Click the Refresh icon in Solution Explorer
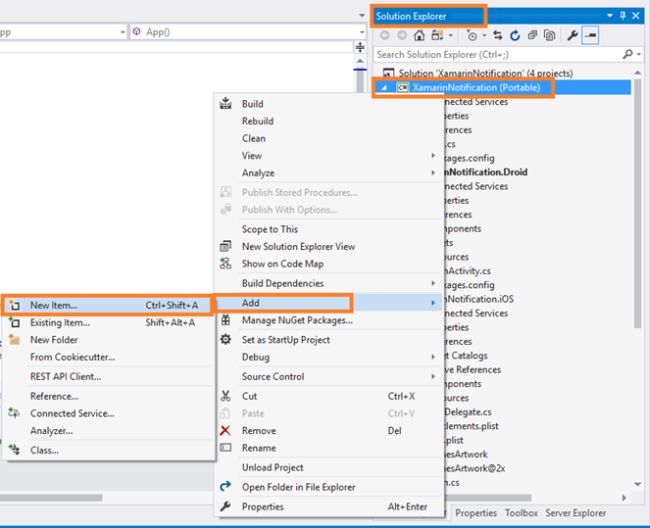 515,36
